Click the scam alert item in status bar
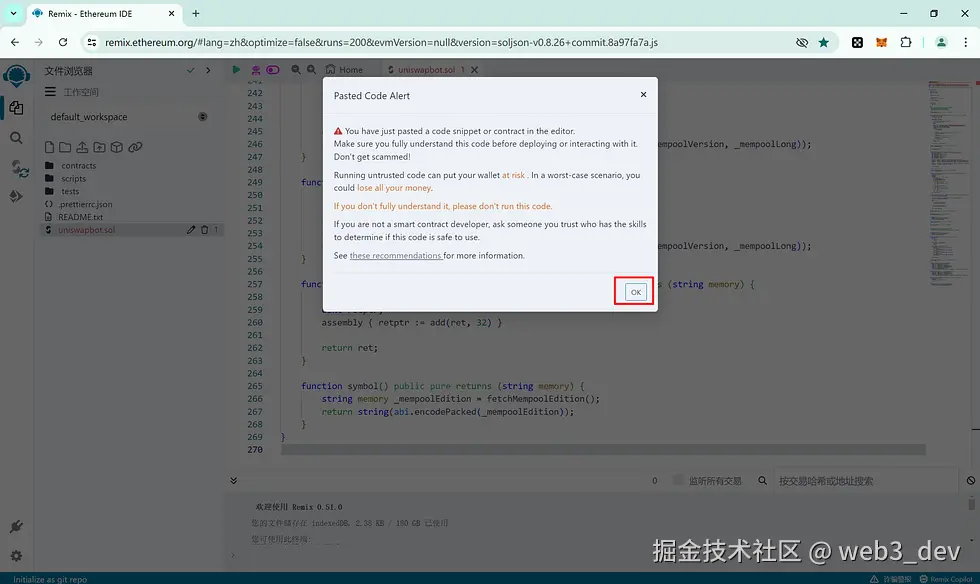Screen dimensions: 980x584 (x=891, y=579)
